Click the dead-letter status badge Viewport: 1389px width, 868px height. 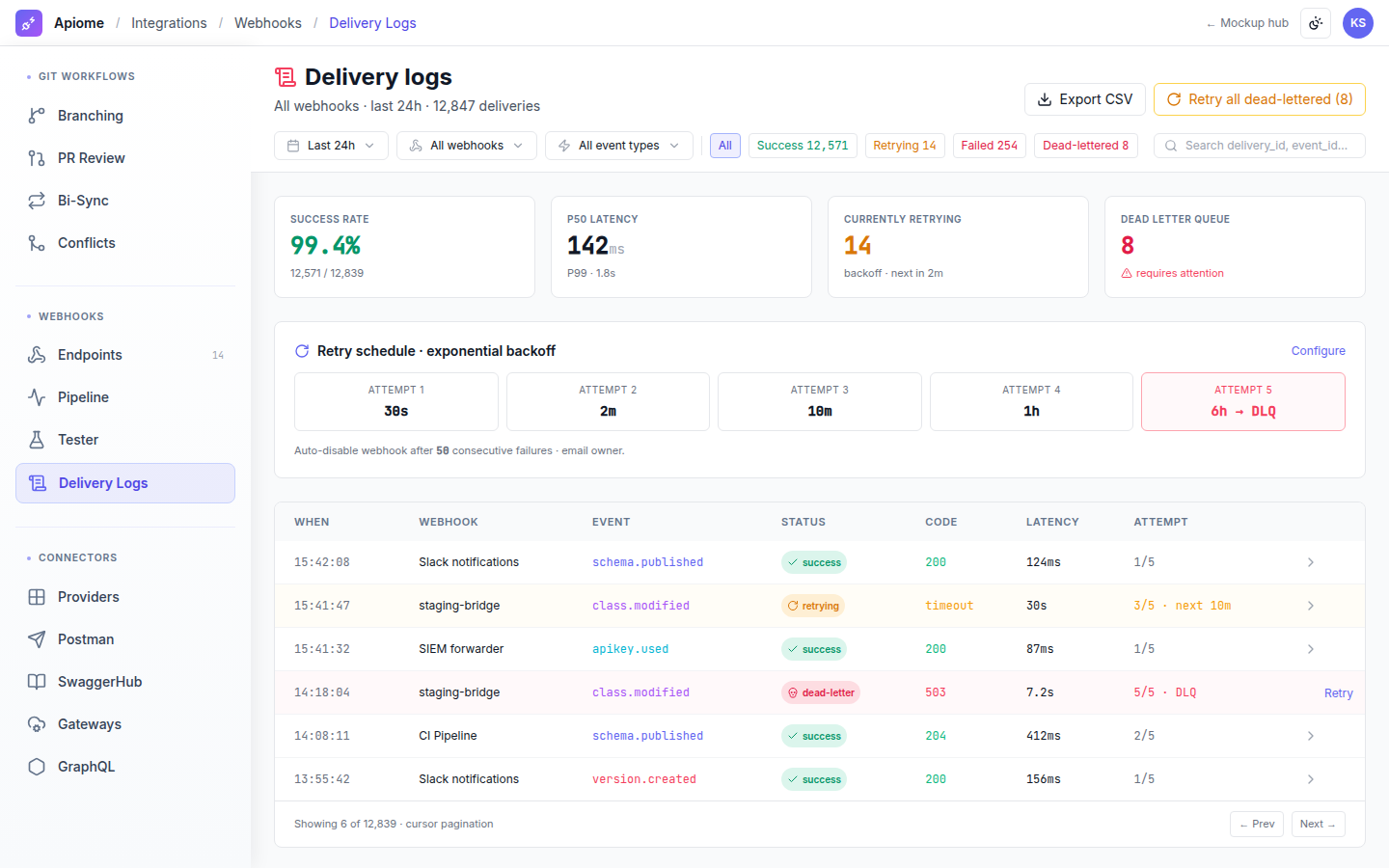[x=821, y=692]
